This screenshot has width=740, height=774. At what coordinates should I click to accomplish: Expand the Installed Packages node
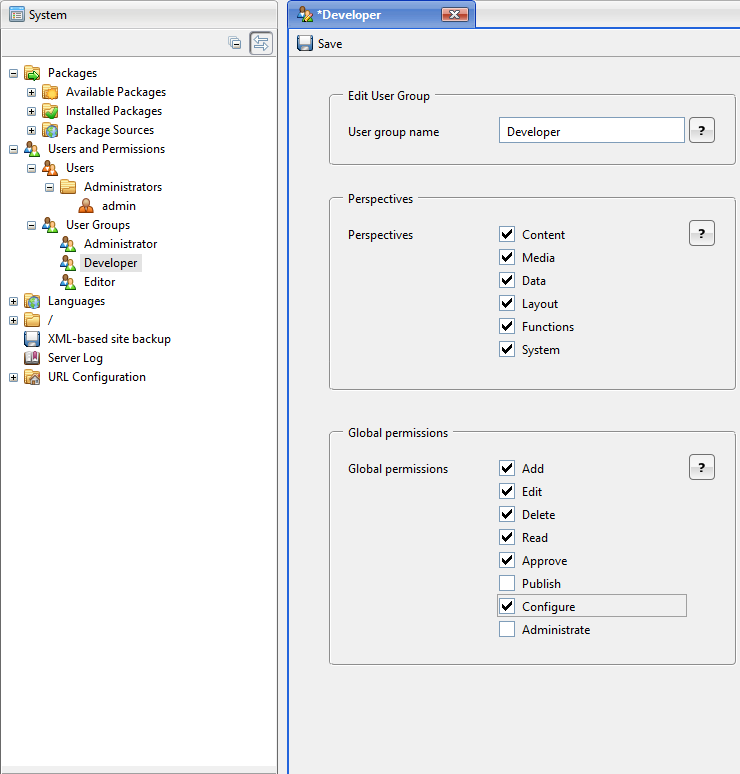pos(32,112)
